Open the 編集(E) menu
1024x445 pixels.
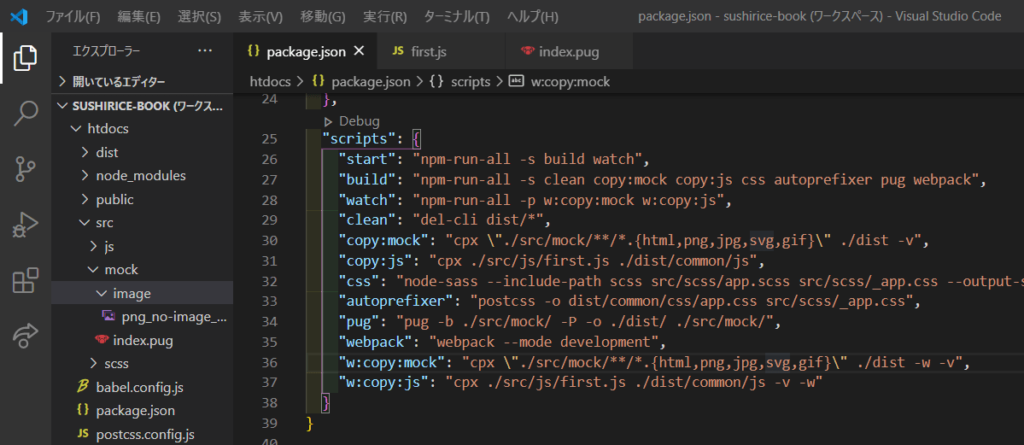coord(138,16)
